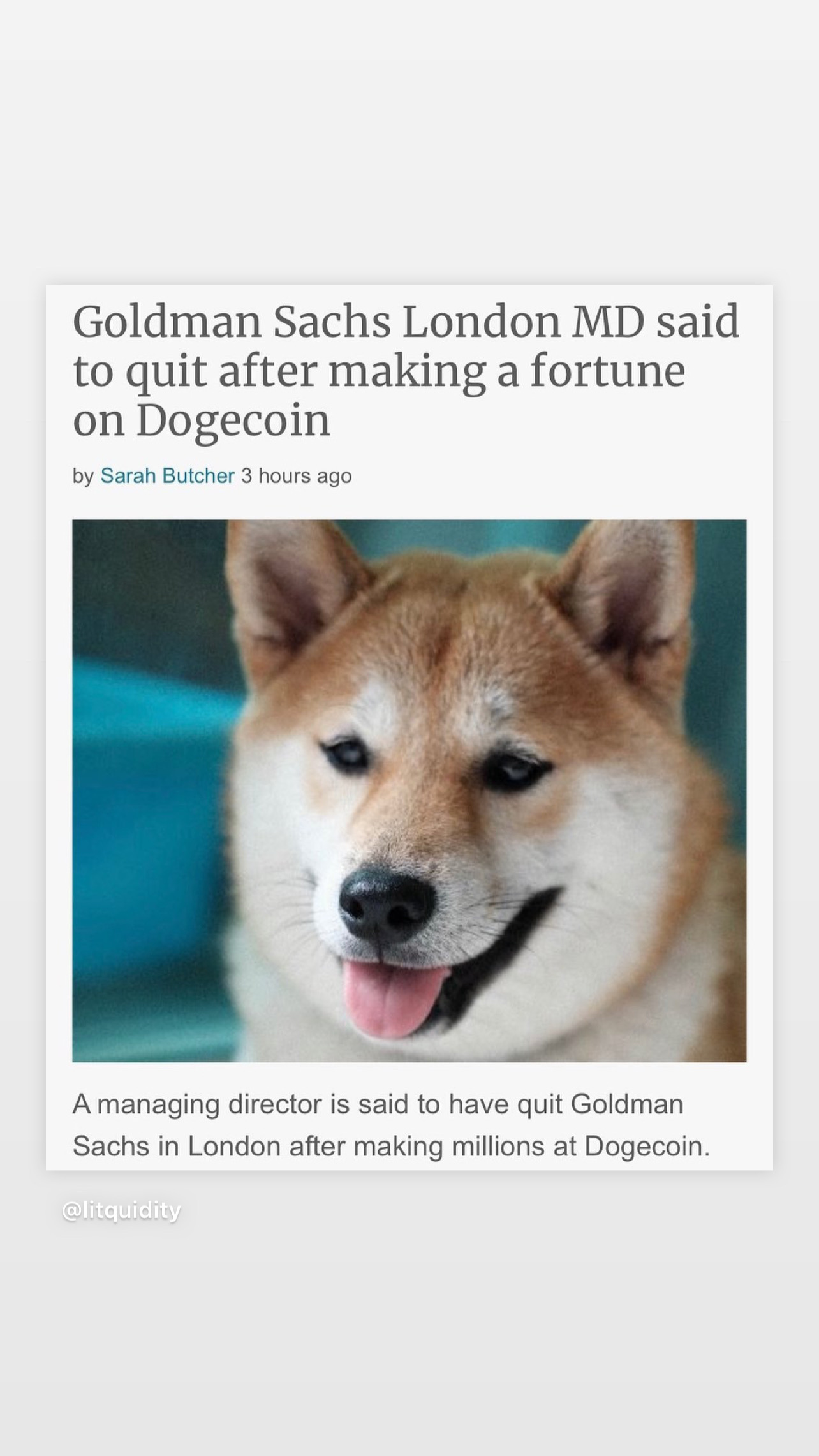Tap the dog's right eye in photo
This screenshot has width=819, height=1456.
point(515,770)
